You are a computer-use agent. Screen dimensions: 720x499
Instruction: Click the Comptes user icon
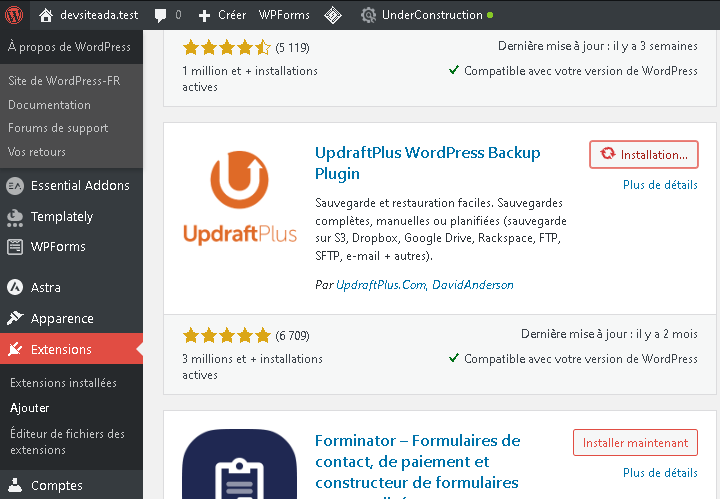(15, 485)
